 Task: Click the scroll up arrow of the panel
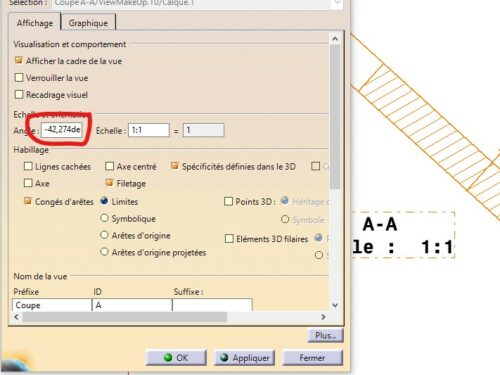[x=335, y=39]
